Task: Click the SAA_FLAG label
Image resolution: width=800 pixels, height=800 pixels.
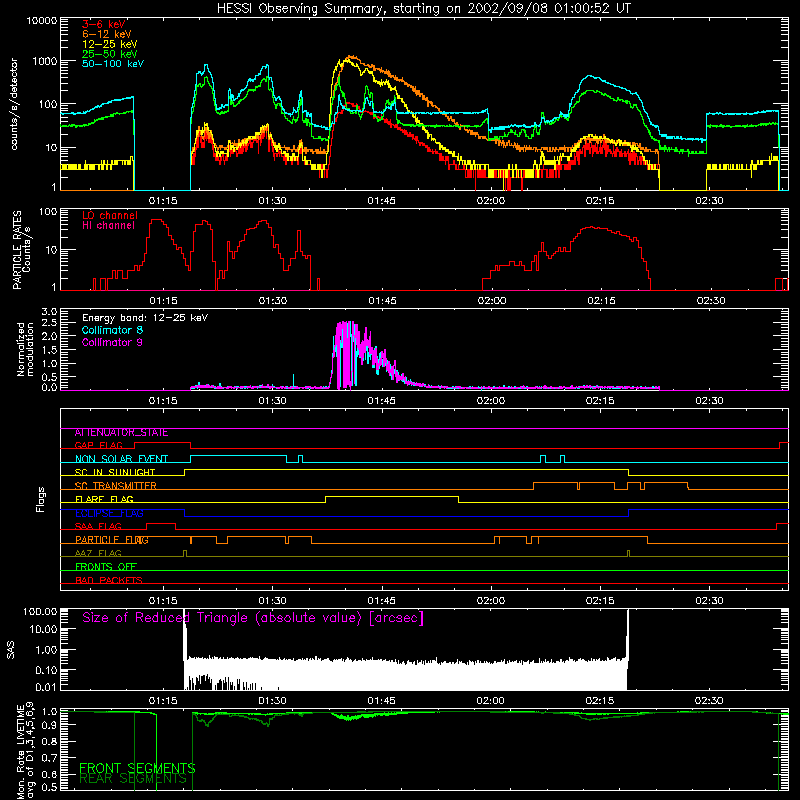Action: click(x=98, y=527)
